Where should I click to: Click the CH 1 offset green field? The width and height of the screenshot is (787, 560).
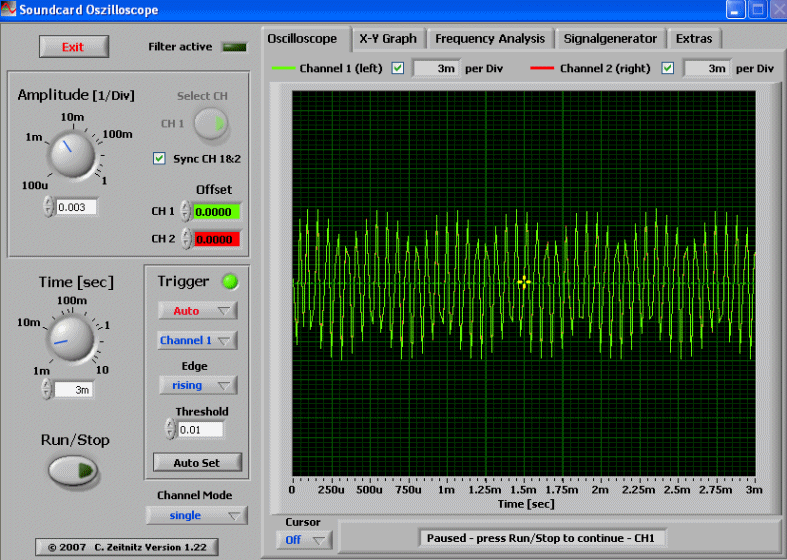[x=216, y=212]
